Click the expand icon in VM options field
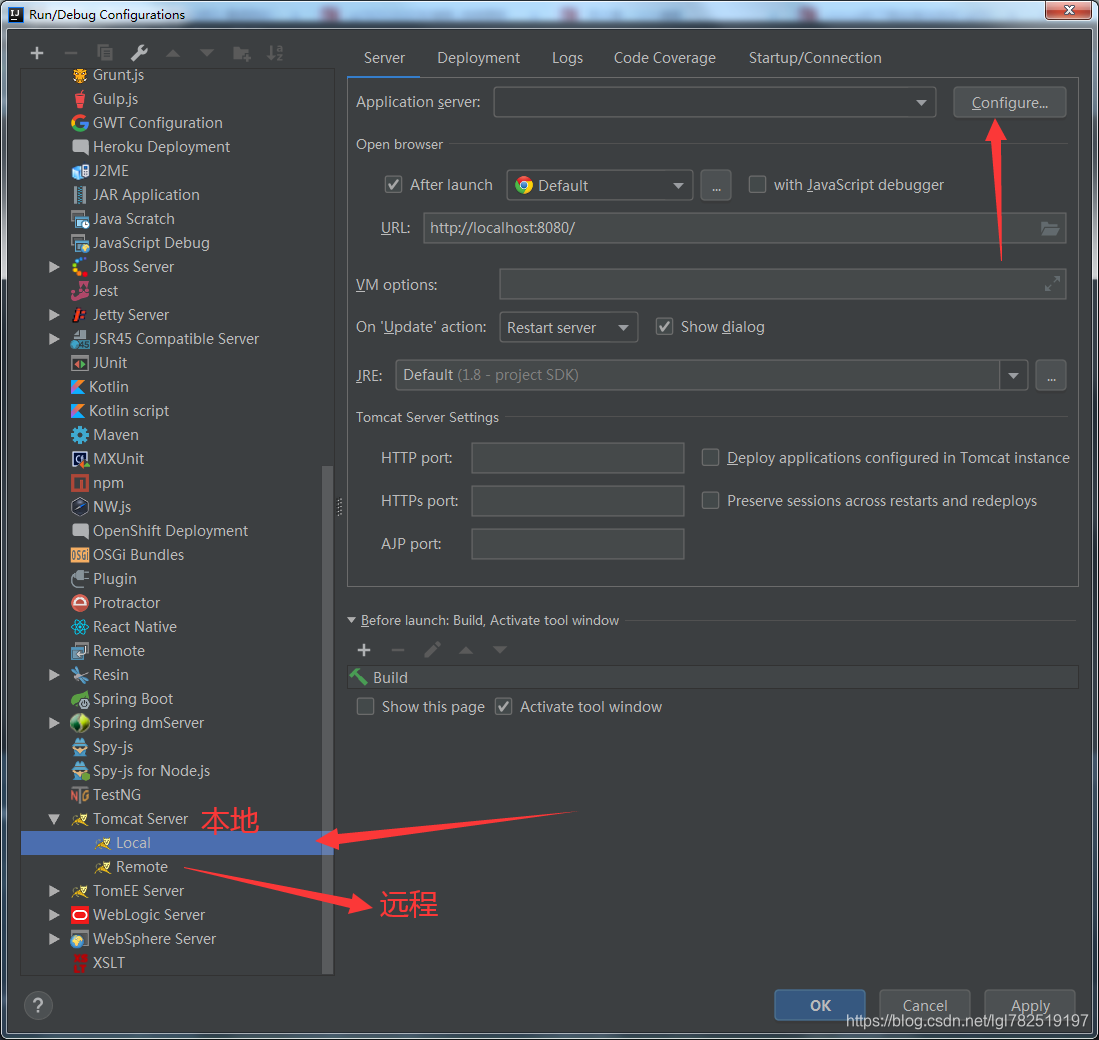Screen dimensions: 1099x1040 click(x=1052, y=284)
